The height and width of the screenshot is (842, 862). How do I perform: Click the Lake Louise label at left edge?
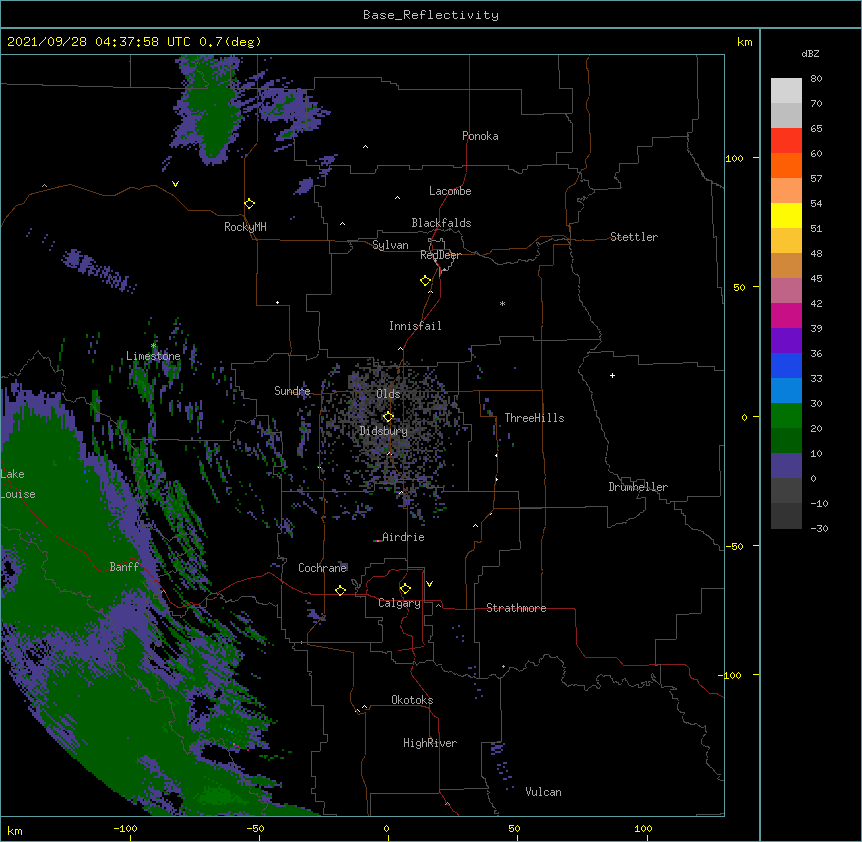tap(18, 484)
